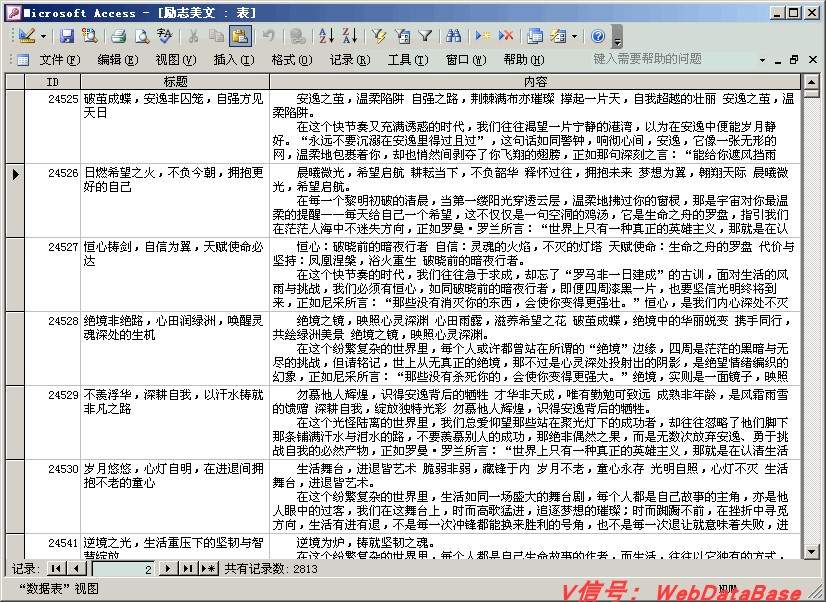Click title cell 破茧成蝶，安逸非囚笼

(175, 126)
